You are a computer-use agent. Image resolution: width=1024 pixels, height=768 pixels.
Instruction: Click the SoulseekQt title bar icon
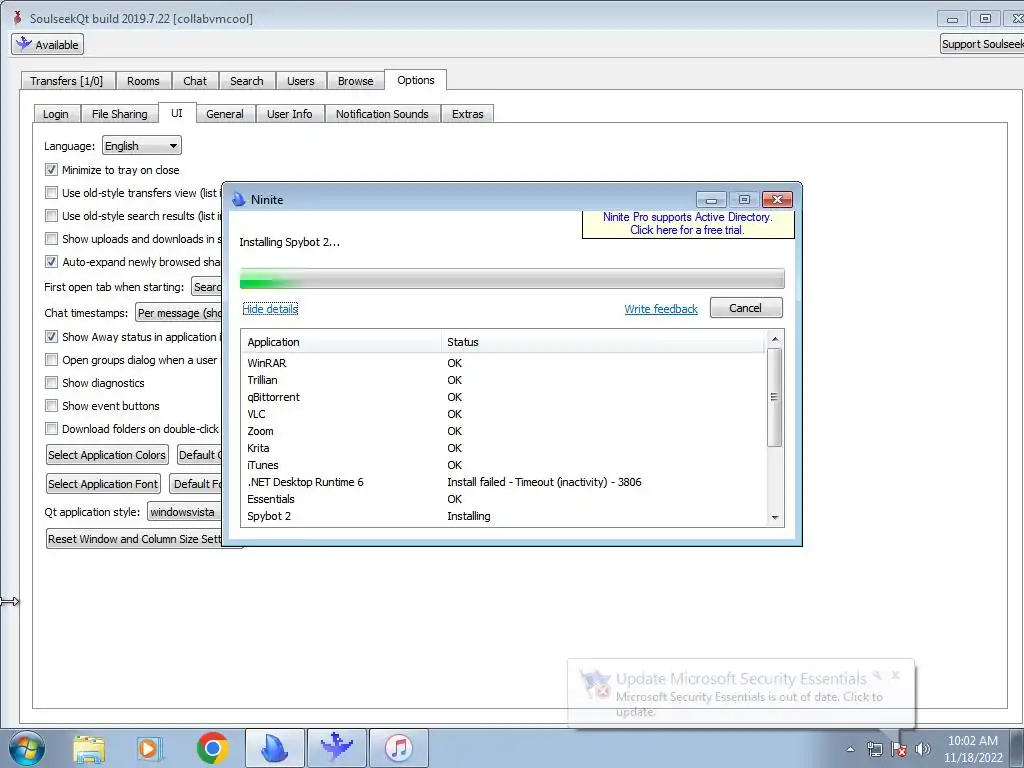tap(18, 18)
